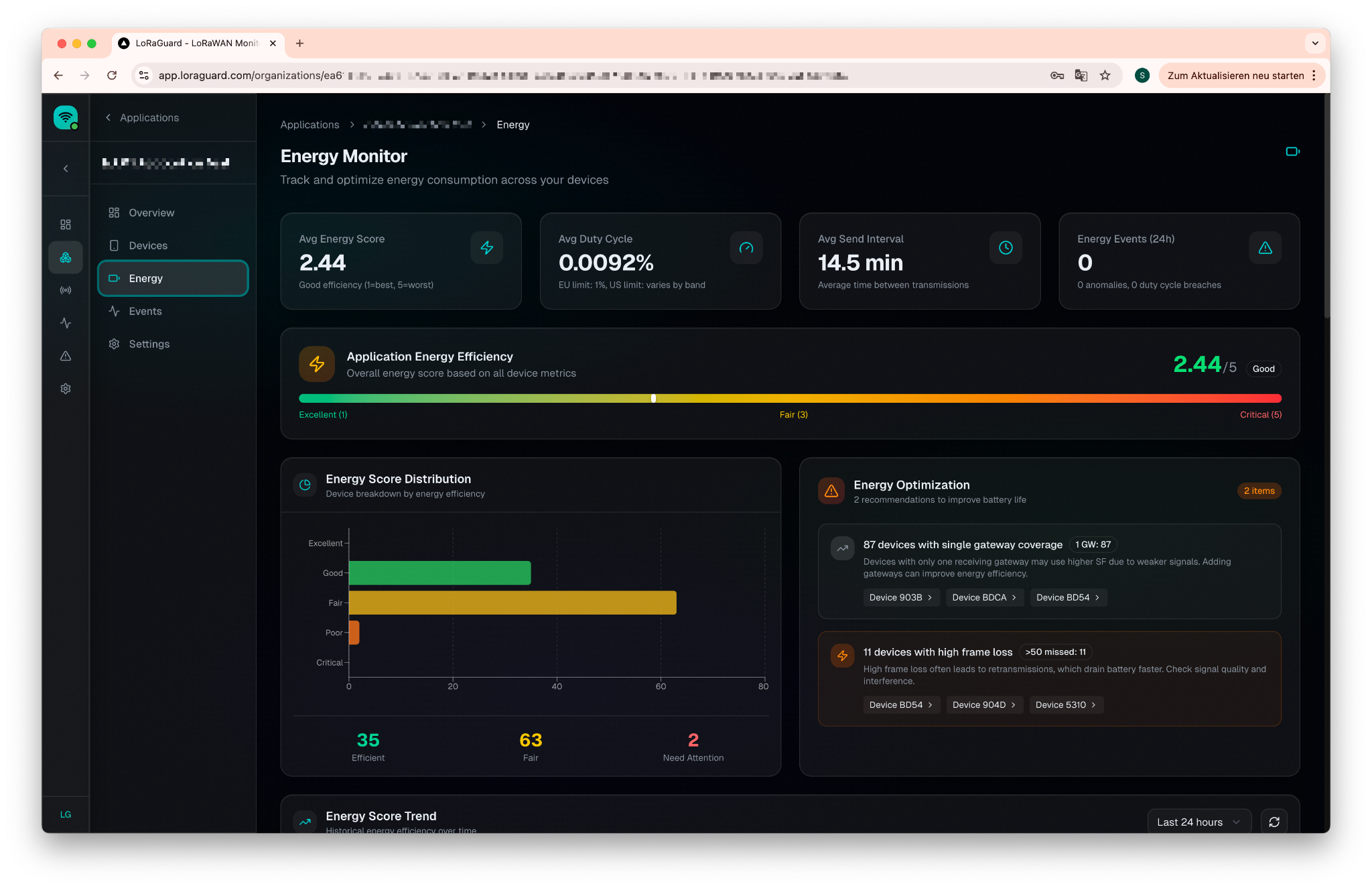This screenshot has height=888, width=1372.
Task: Open the gear settings icon in left rail
Action: [65, 389]
